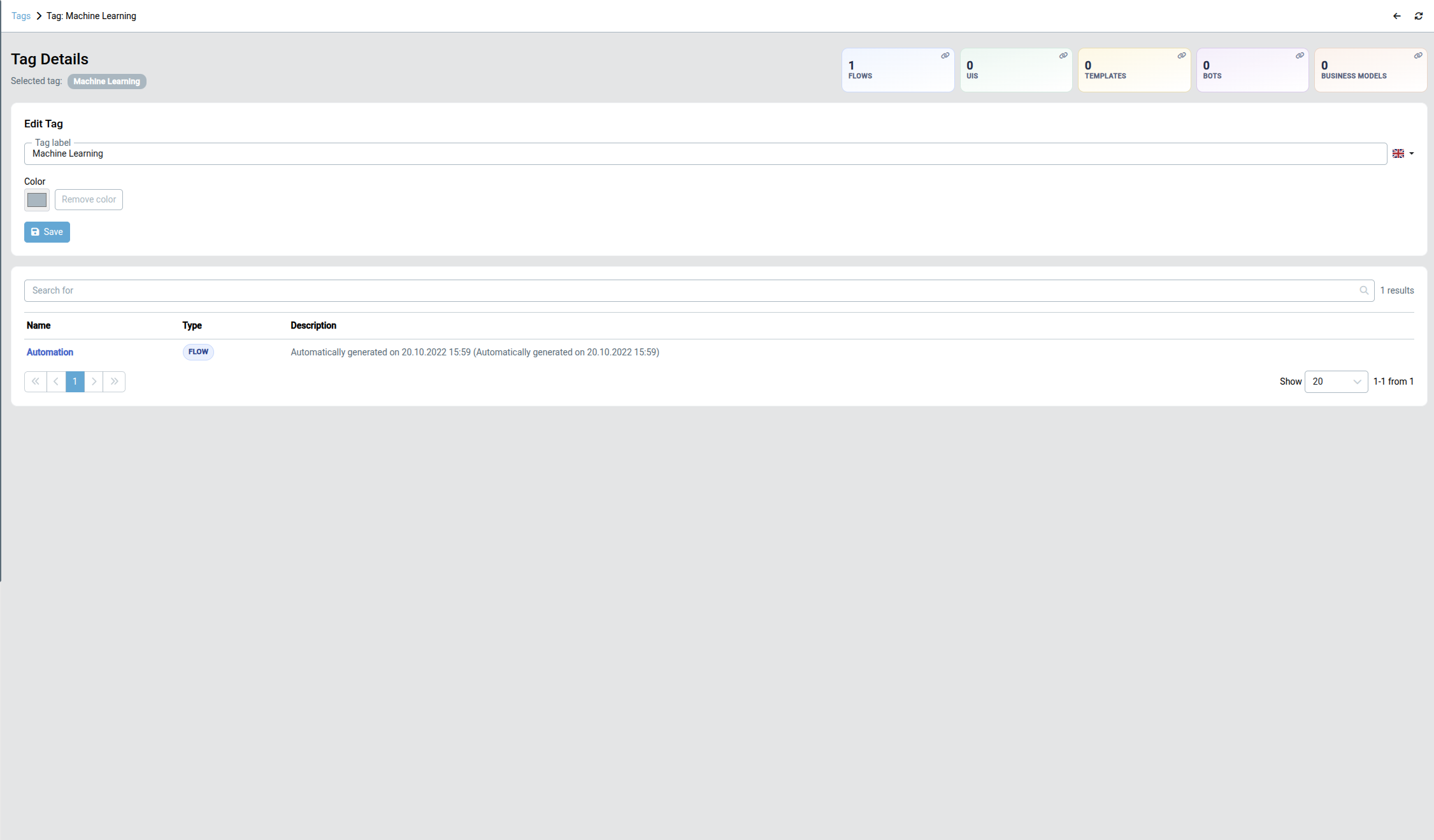The width and height of the screenshot is (1434, 840).
Task: Click the refresh icon in header
Action: click(x=1419, y=16)
